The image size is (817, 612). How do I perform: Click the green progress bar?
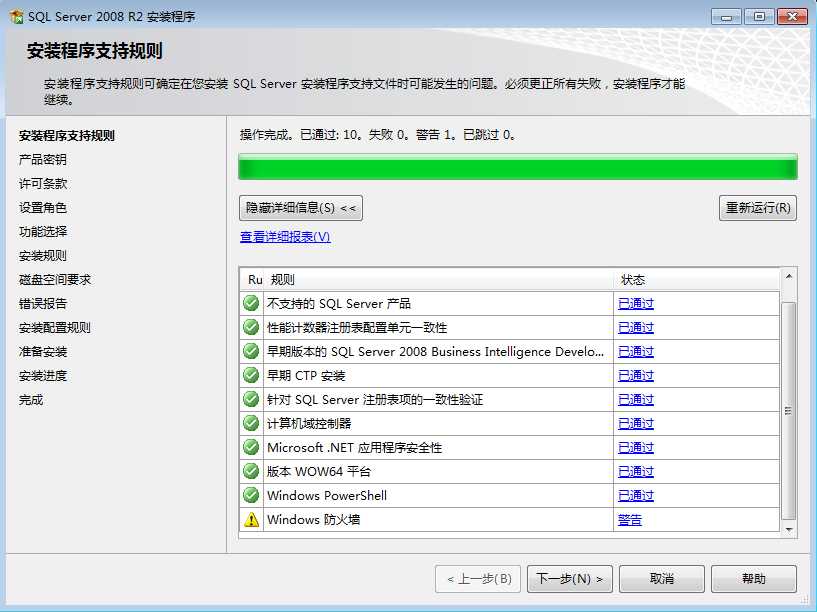point(518,167)
